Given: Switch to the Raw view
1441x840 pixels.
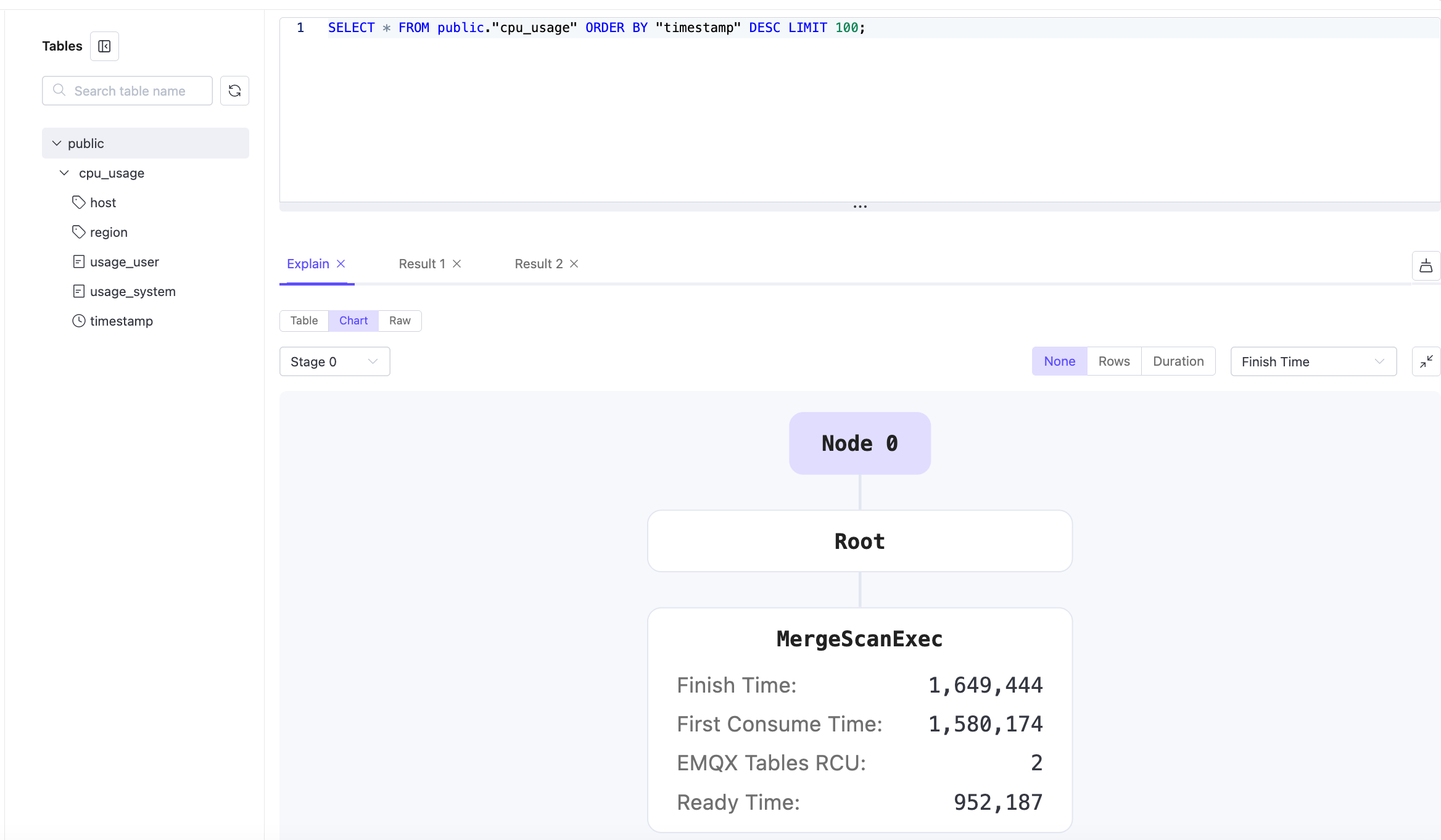Looking at the screenshot, I should (x=399, y=321).
